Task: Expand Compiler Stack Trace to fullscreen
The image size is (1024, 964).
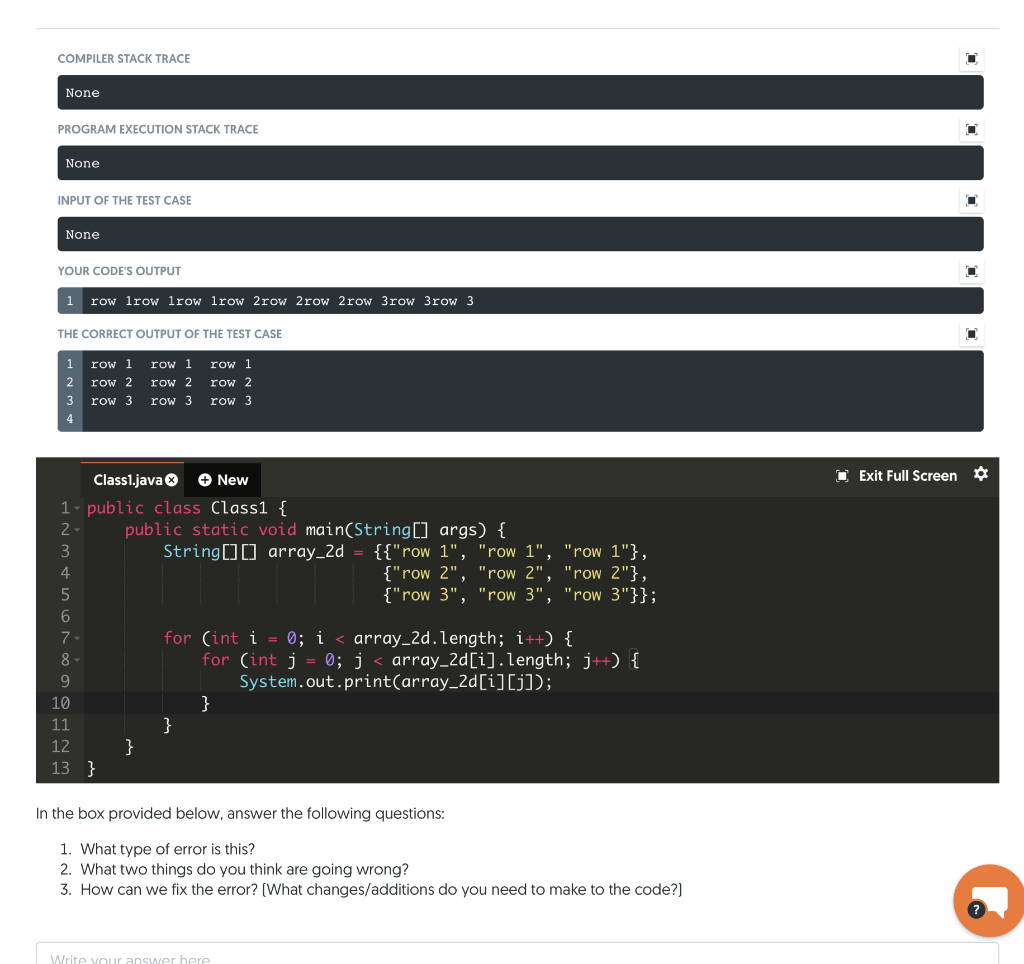Action: point(971,59)
